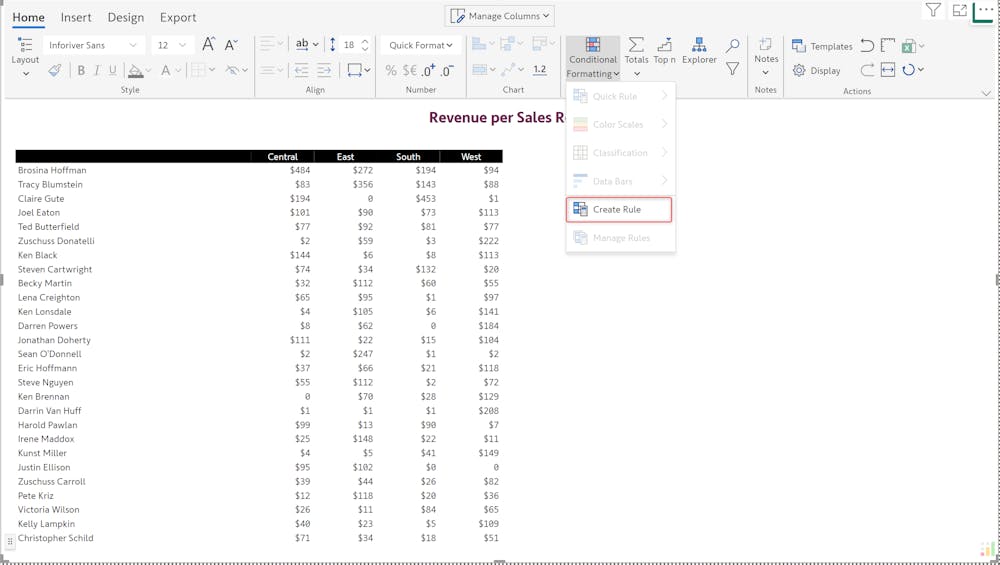Toggle Underline formatting

click(112, 70)
